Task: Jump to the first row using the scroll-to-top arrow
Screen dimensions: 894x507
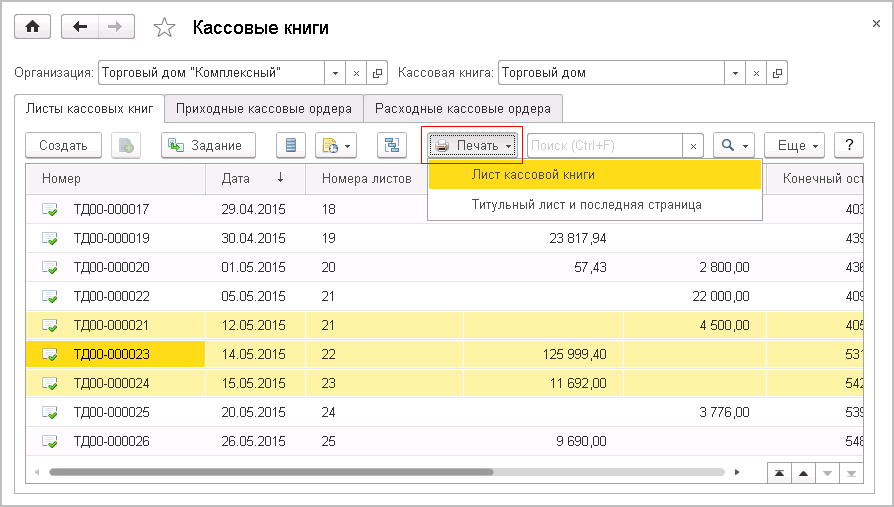Action: pyautogui.click(x=777, y=472)
